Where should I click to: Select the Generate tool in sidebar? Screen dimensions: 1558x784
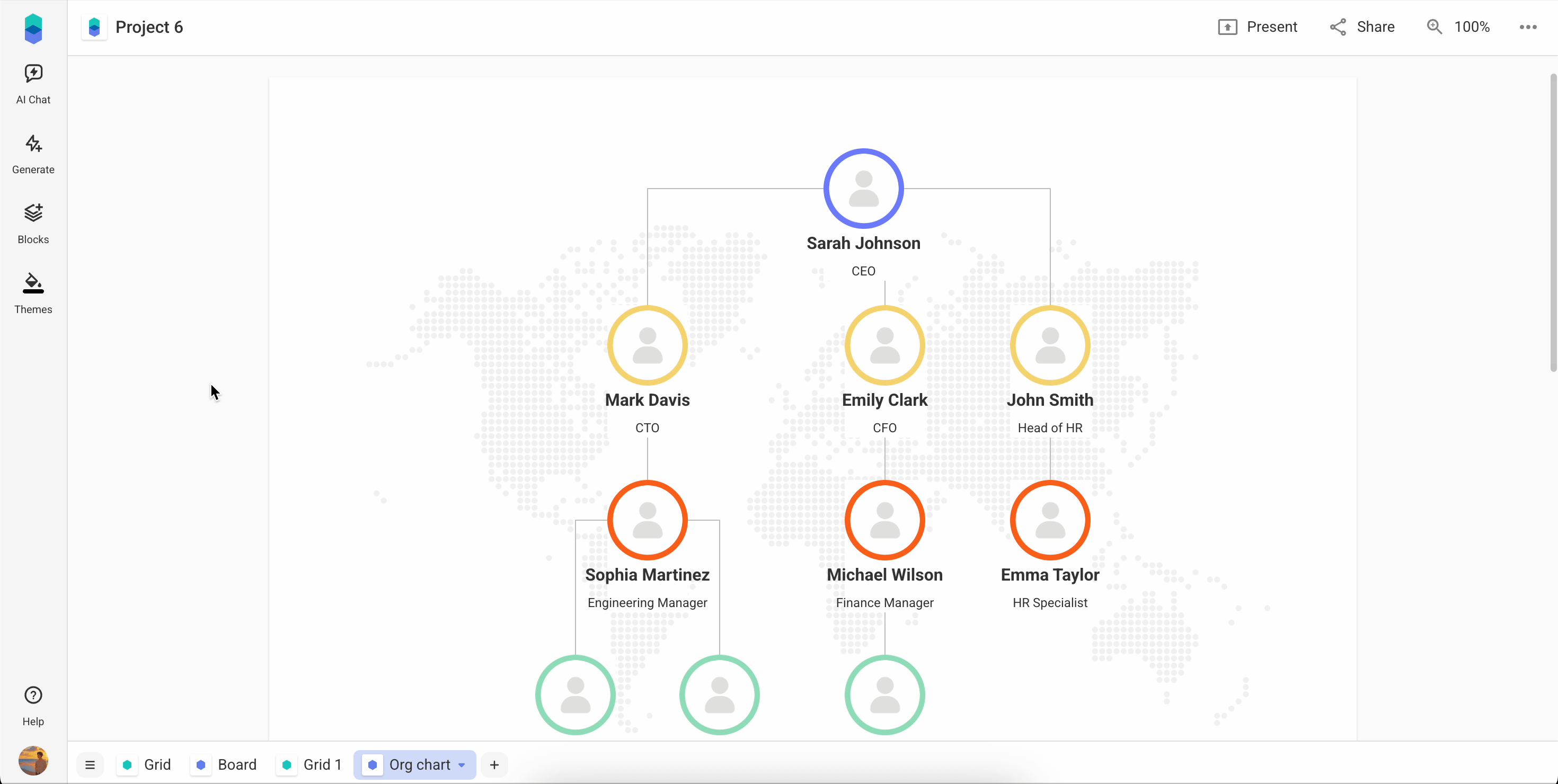(x=33, y=153)
